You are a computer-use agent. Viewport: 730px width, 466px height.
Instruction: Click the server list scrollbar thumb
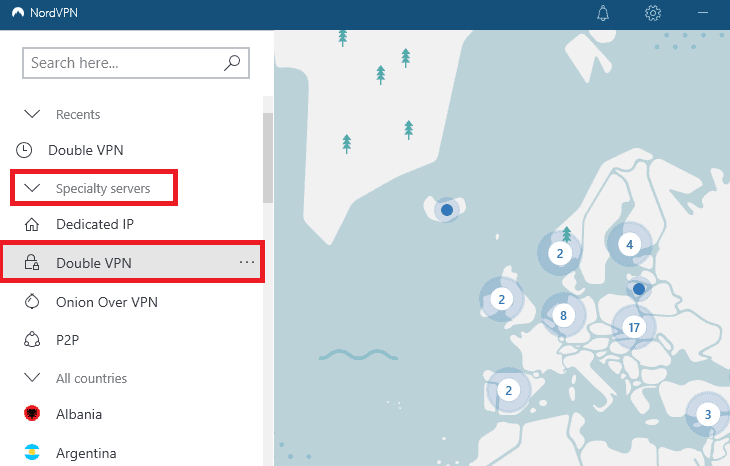pos(268,158)
